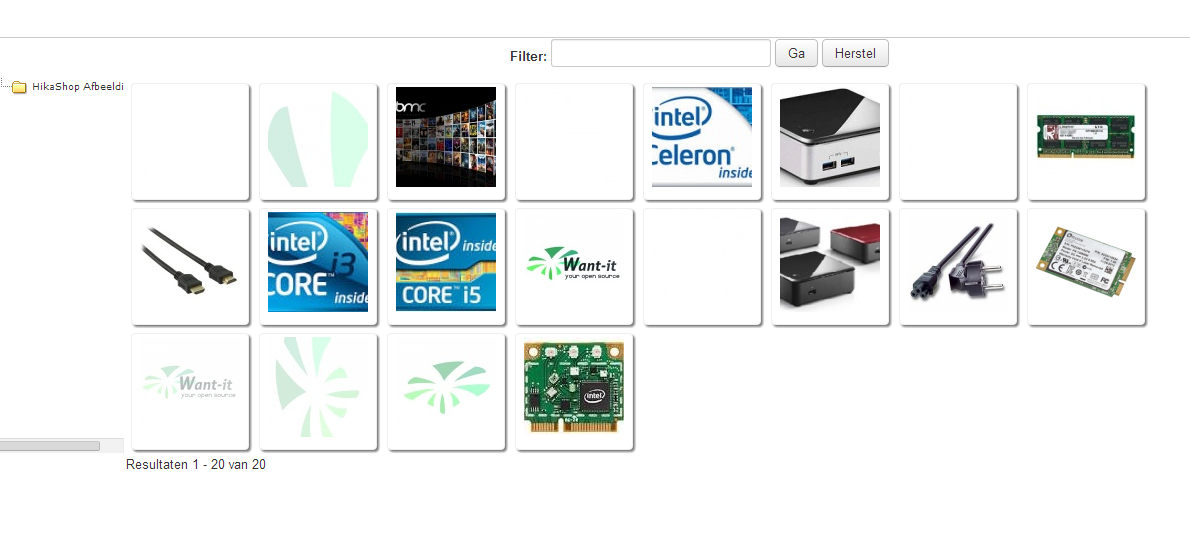Viewport: 1190px width, 539px height.
Task: Select the power cord plug thumbnail
Action: point(958,266)
